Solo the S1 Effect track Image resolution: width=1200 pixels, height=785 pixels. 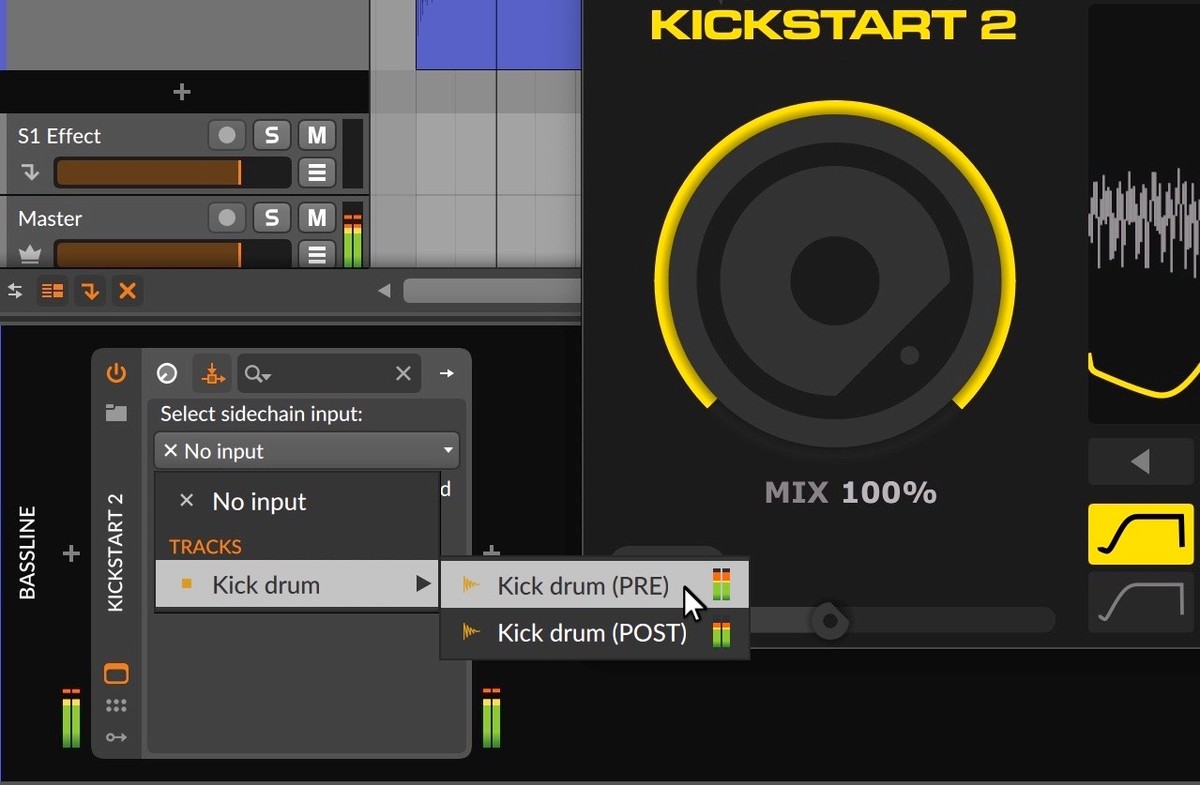click(x=271, y=135)
